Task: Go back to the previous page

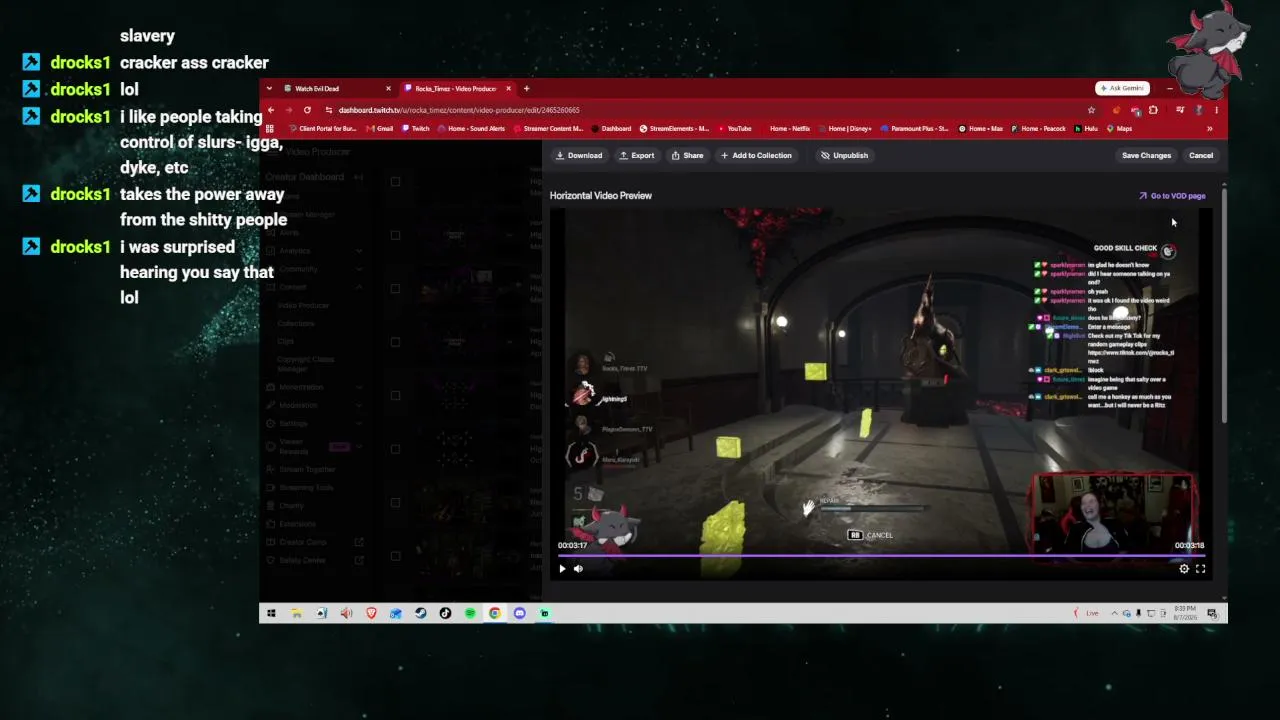Action: tap(270, 110)
